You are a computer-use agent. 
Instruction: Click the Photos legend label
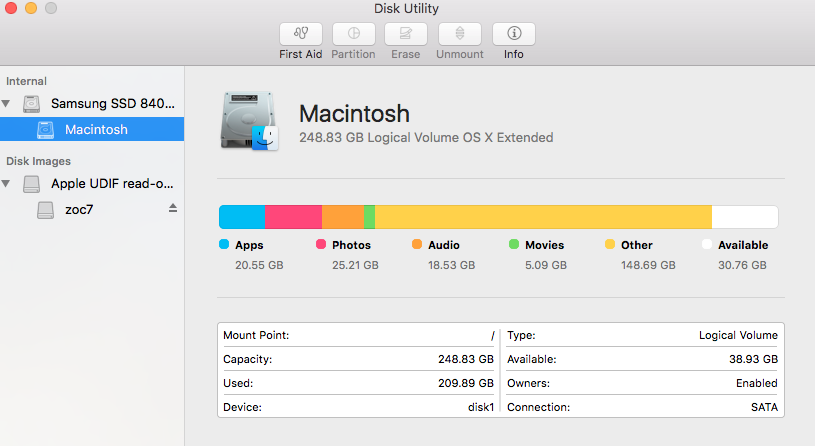click(351, 245)
